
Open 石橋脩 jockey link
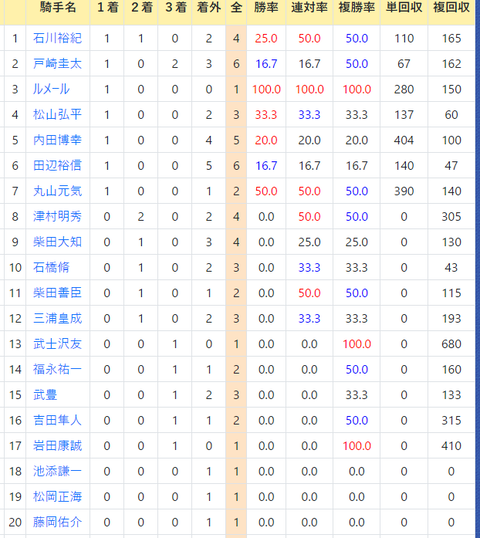coord(51,267)
